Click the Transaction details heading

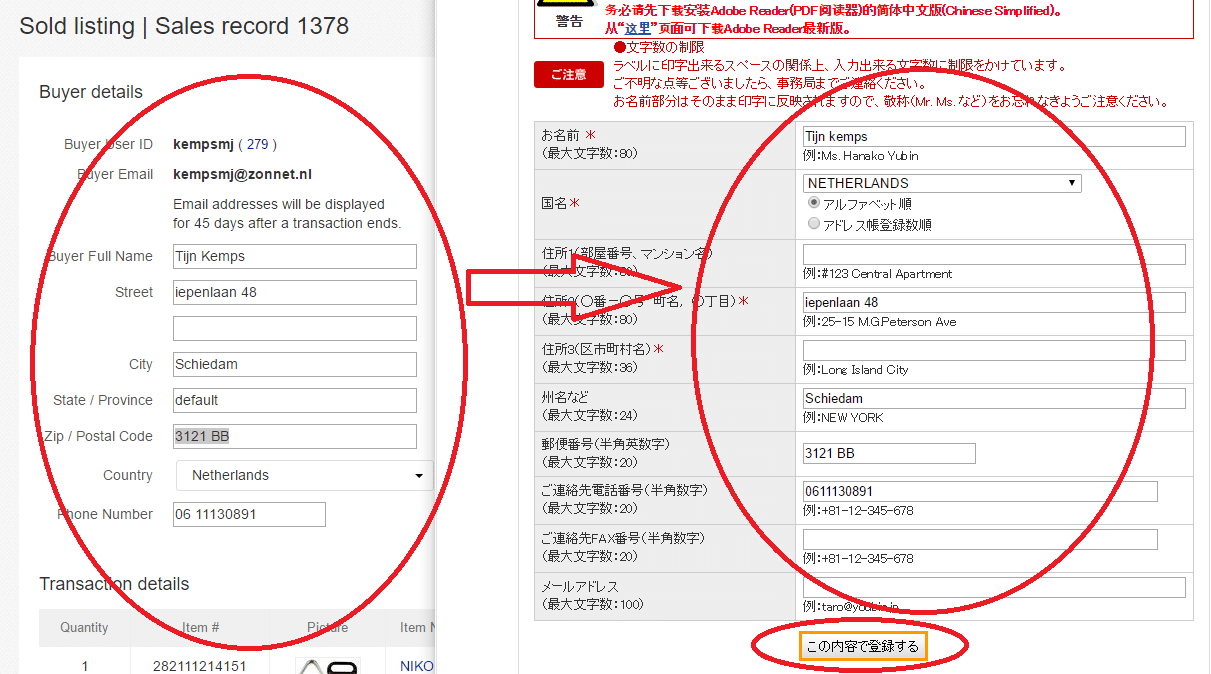click(x=114, y=584)
